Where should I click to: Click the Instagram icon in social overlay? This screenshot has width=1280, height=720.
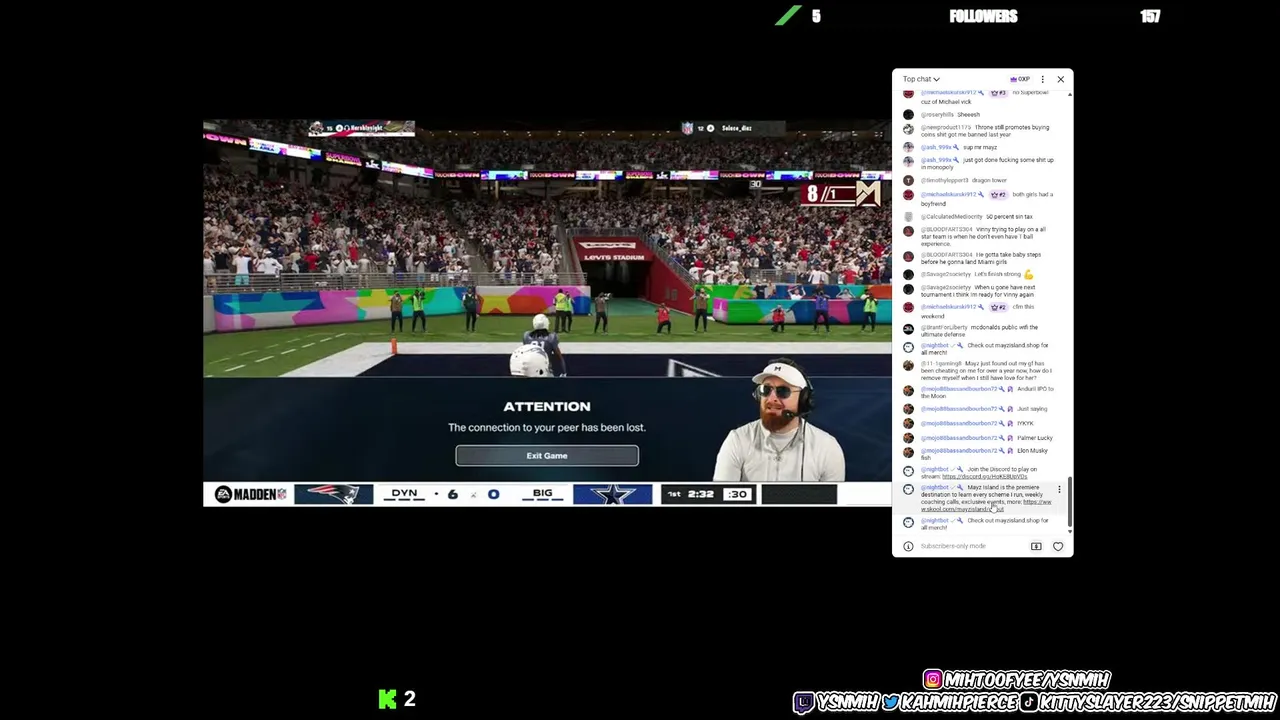point(932,680)
